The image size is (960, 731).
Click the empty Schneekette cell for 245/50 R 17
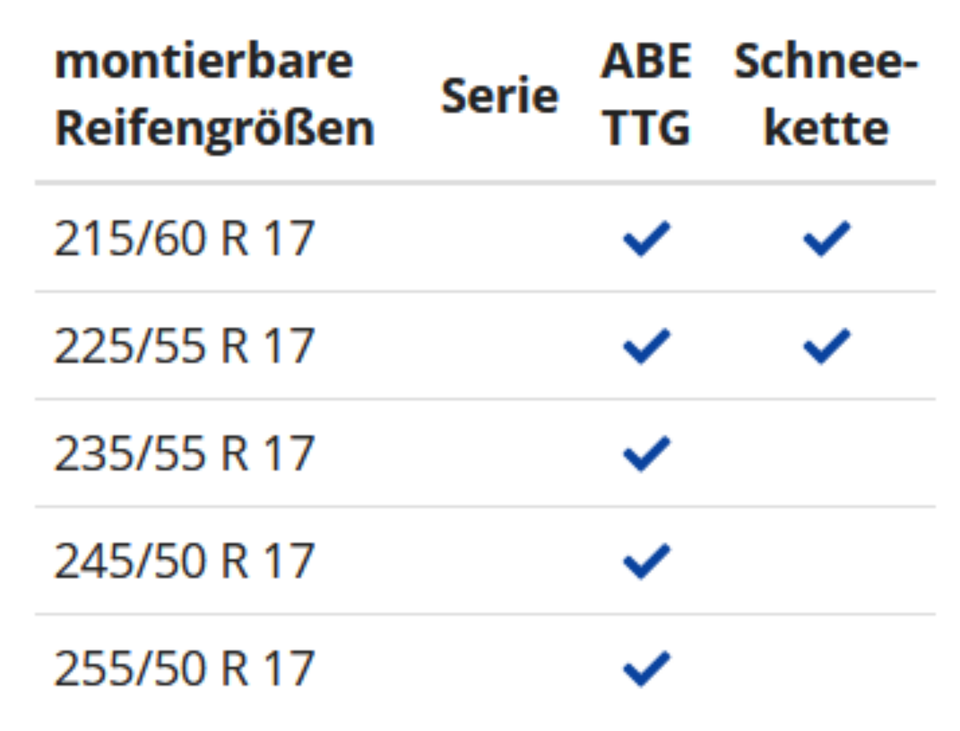click(x=826, y=561)
